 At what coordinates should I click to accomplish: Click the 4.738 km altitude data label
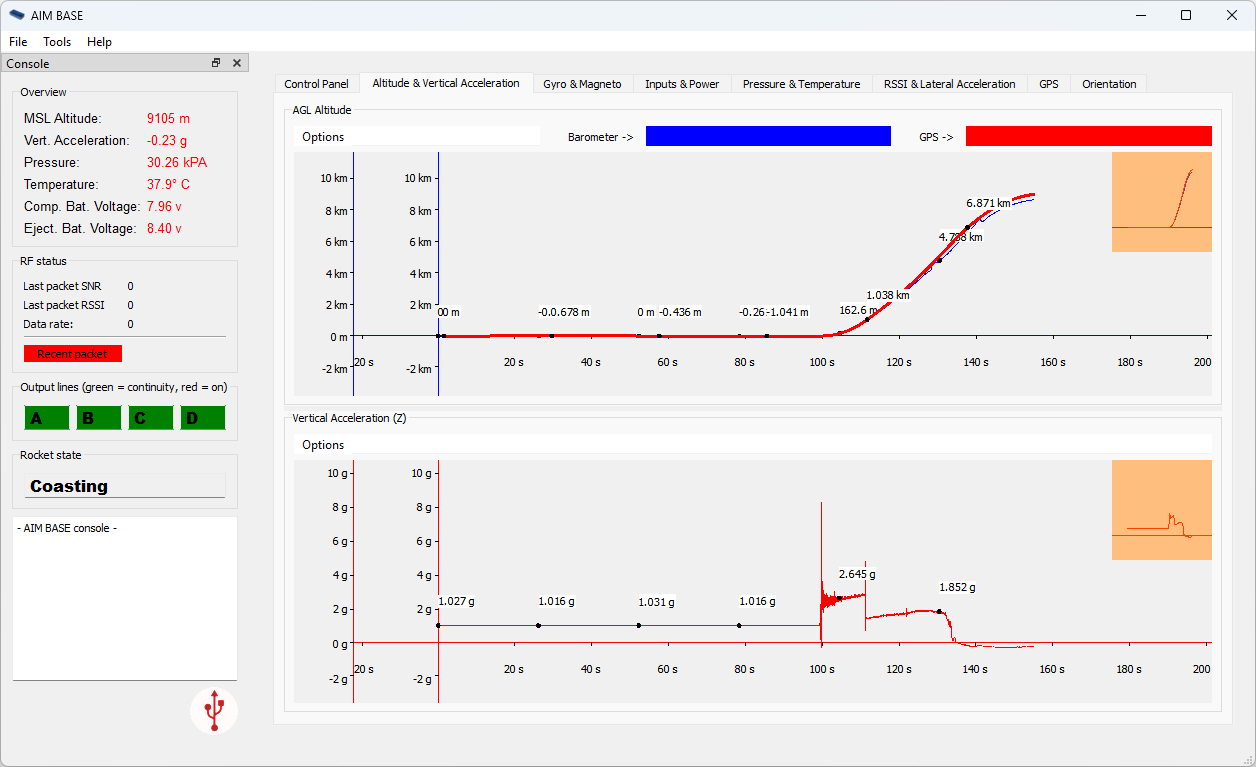click(x=960, y=237)
